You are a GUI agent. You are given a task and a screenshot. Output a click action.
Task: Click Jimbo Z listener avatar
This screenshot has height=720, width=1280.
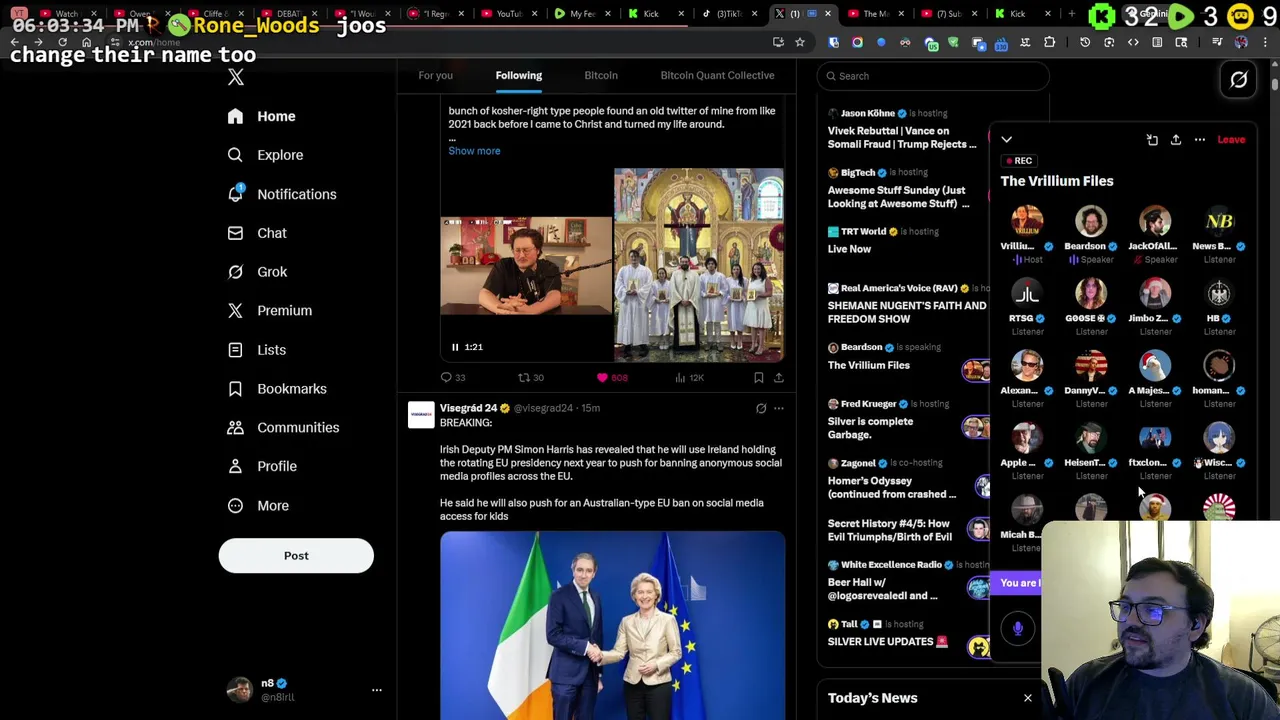pyautogui.click(x=1155, y=294)
